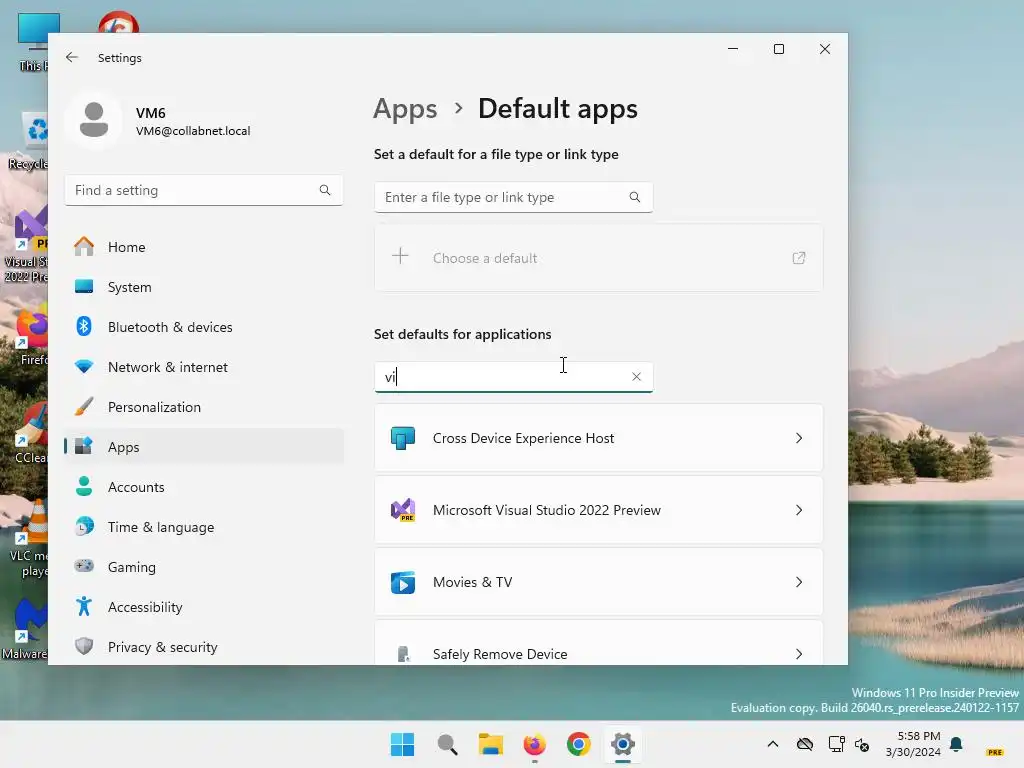Screen dimensions: 1024x768
Task: Click the open-external icon on Choose a default
Action: point(799,258)
